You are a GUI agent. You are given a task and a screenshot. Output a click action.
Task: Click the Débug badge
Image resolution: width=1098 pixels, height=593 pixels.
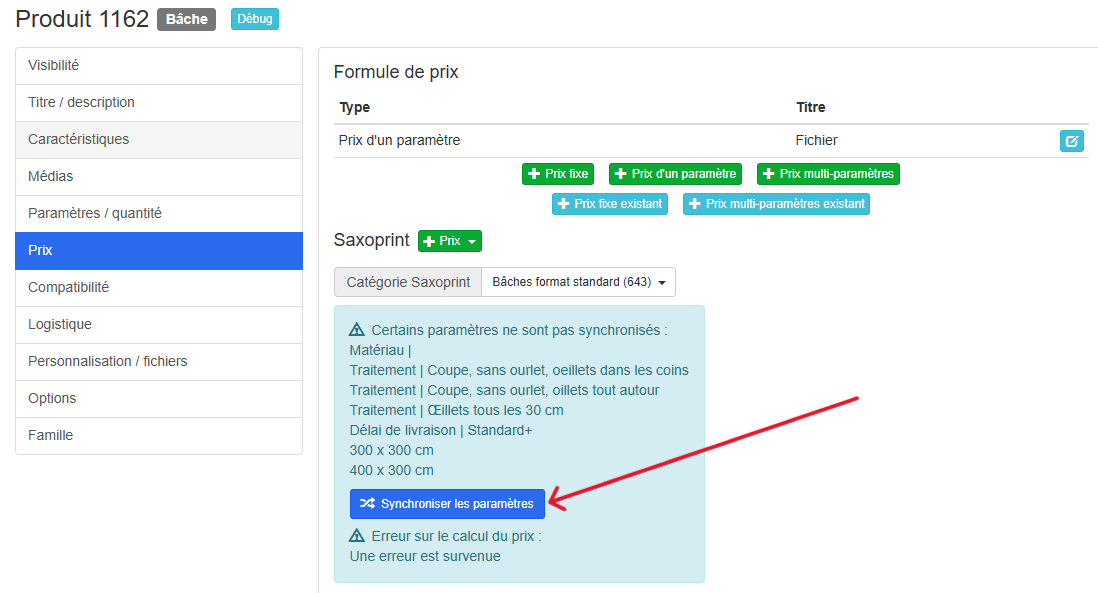click(255, 19)
